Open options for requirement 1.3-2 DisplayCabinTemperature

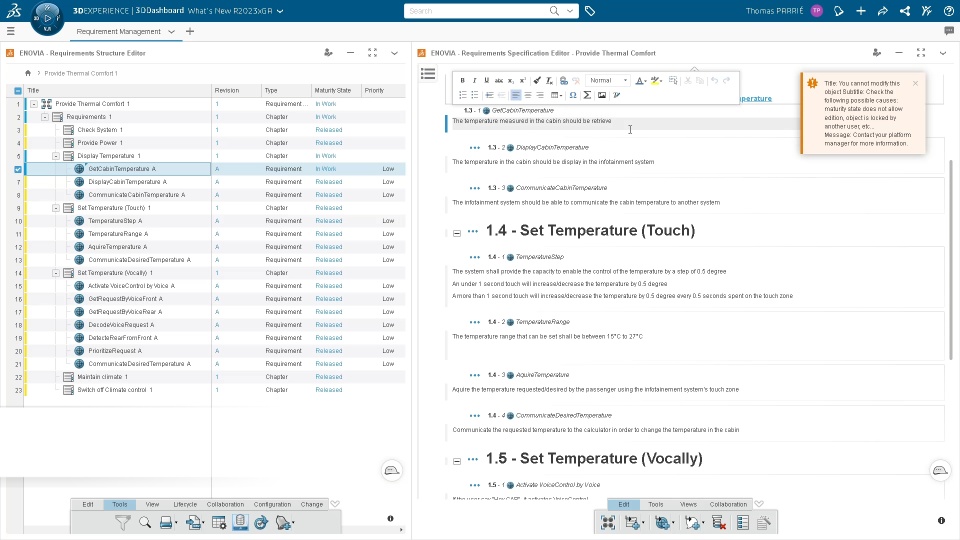point(474,148)
